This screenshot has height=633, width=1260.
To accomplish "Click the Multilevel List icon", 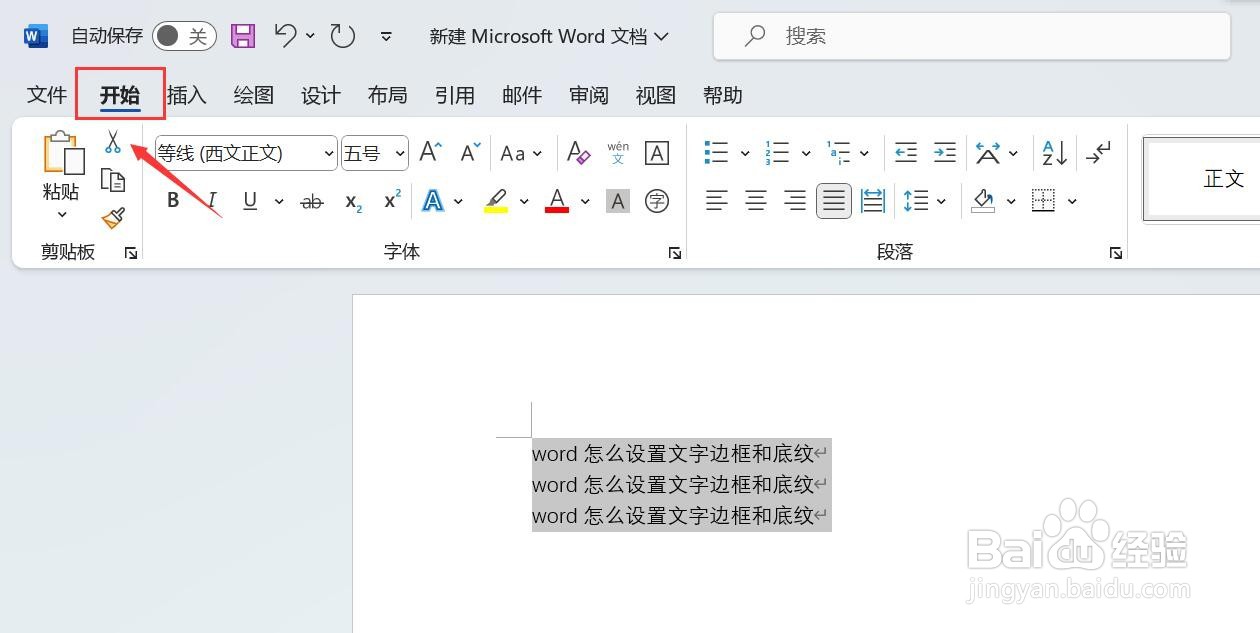I will 838,152.
